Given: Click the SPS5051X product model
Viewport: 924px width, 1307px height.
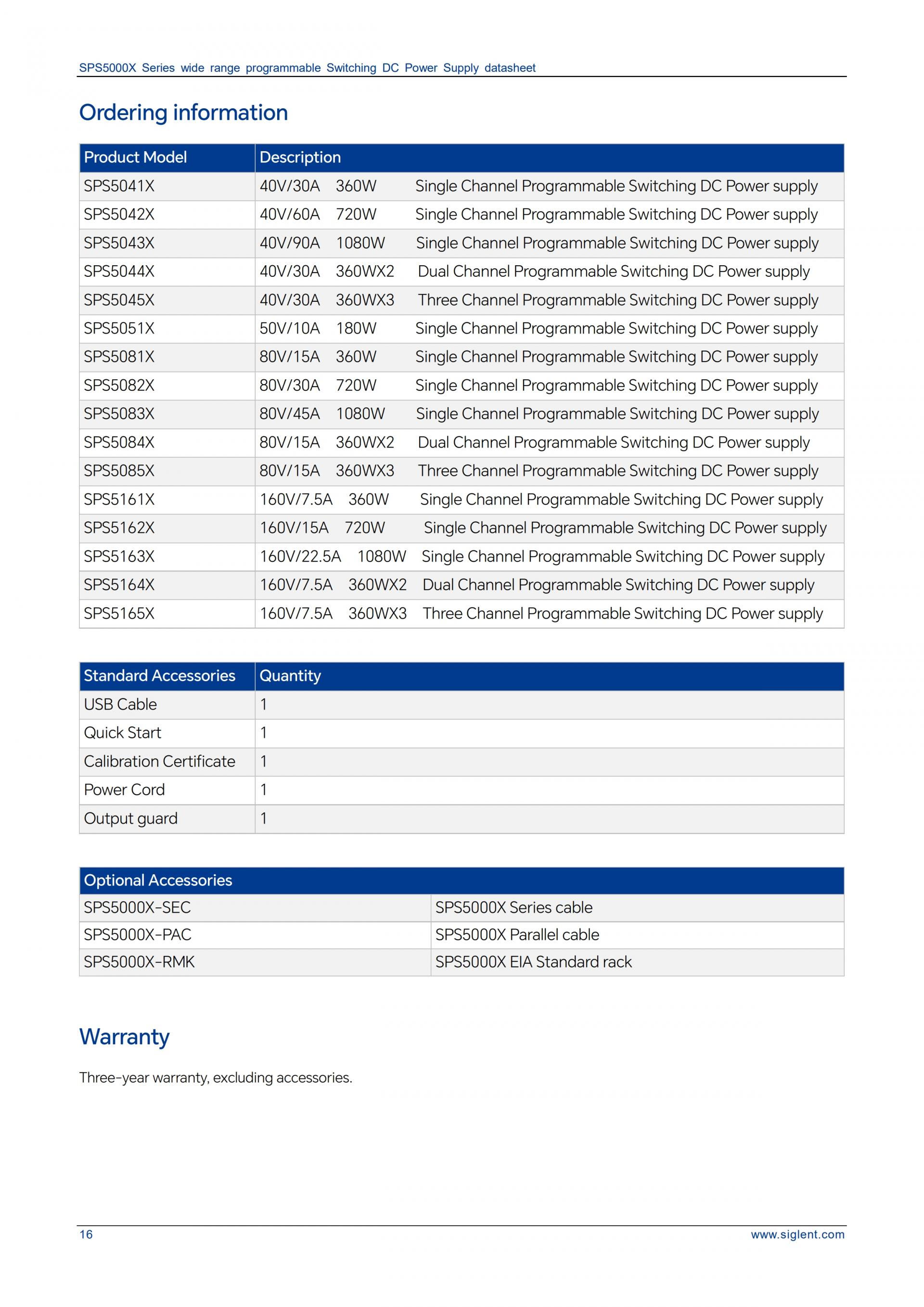Looking at the screenshot, I should (x=119, y=328).
